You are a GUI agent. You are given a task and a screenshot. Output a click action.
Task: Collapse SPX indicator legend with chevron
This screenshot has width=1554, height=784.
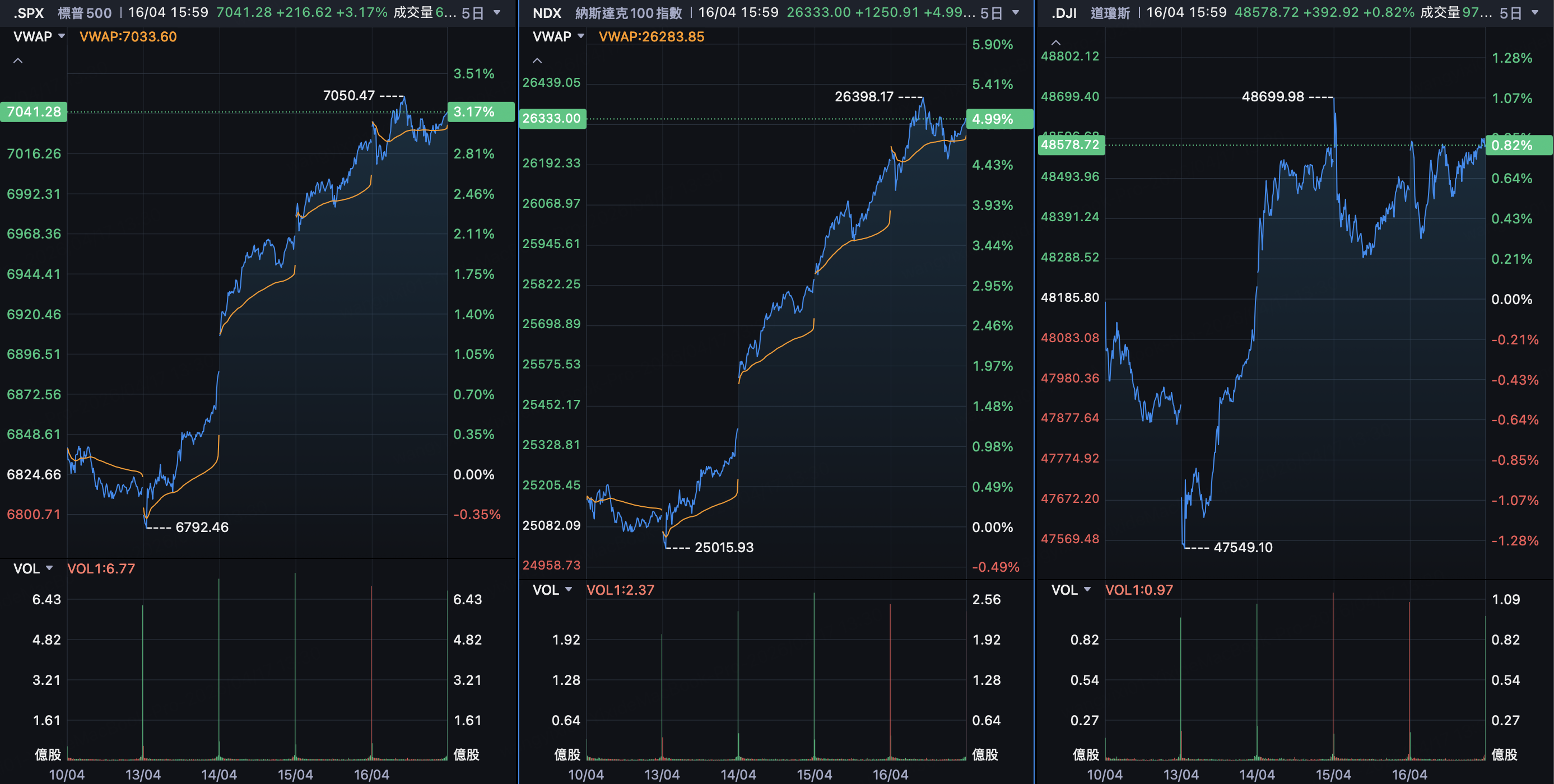[18, 60]
